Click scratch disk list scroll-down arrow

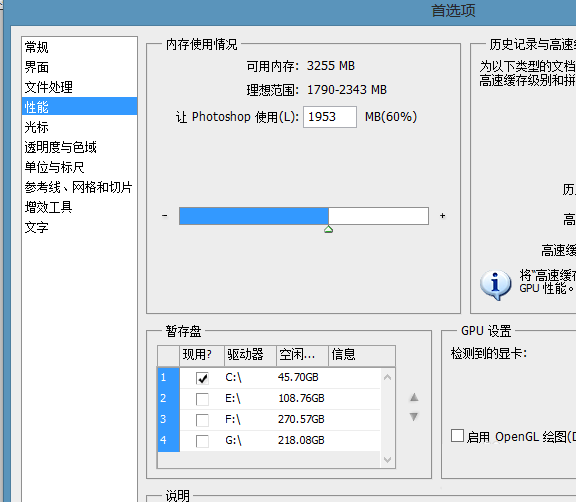(387, 459)
